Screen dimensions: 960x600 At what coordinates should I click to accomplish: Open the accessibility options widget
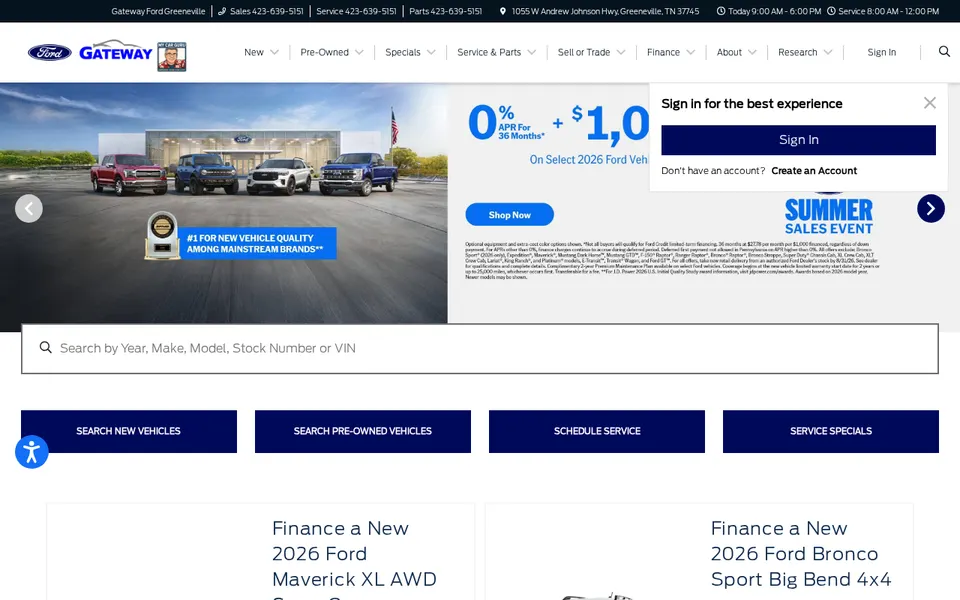pos(31,452)
